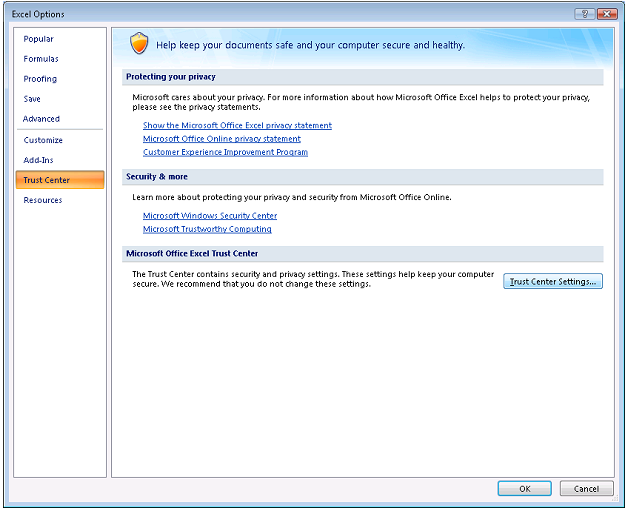
Task: Open Customer Experience Improvement Program link
Action: click(225, 153)
